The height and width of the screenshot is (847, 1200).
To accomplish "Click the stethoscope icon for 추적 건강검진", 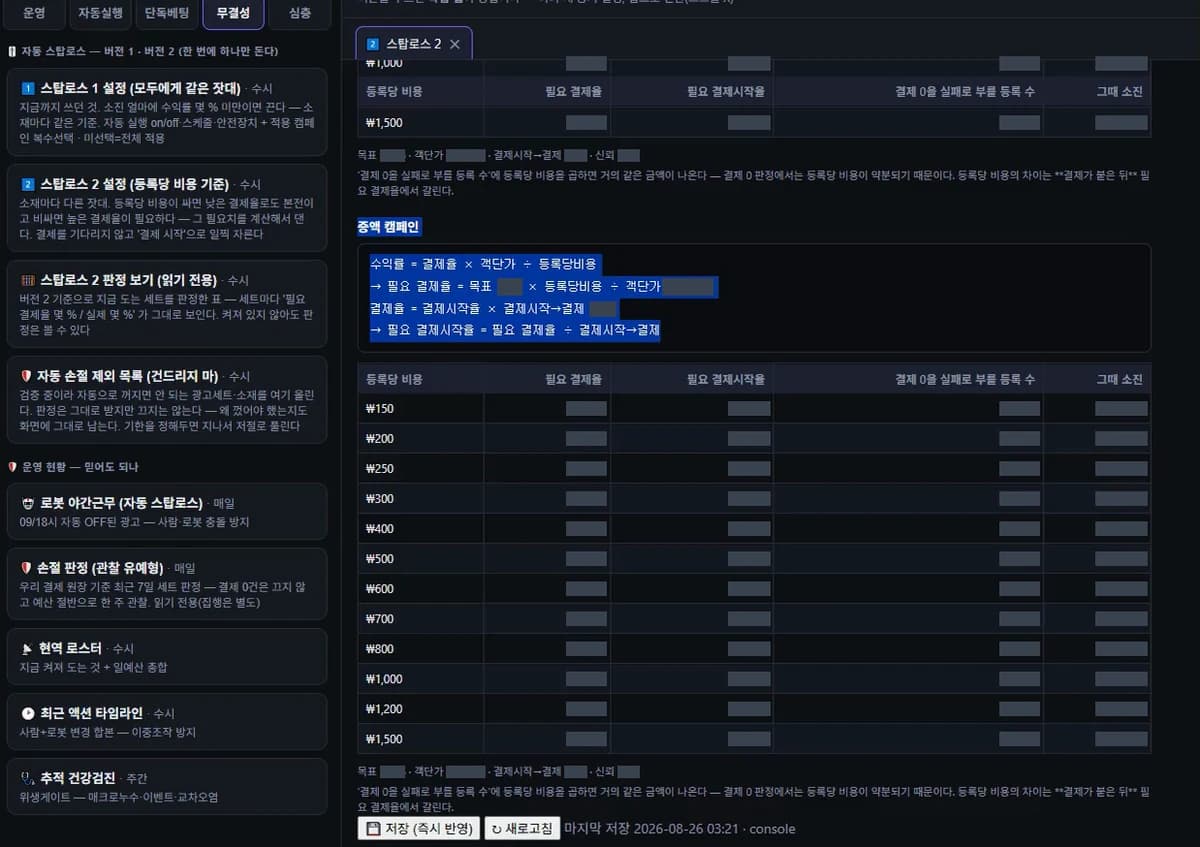I will pos(28,777).
